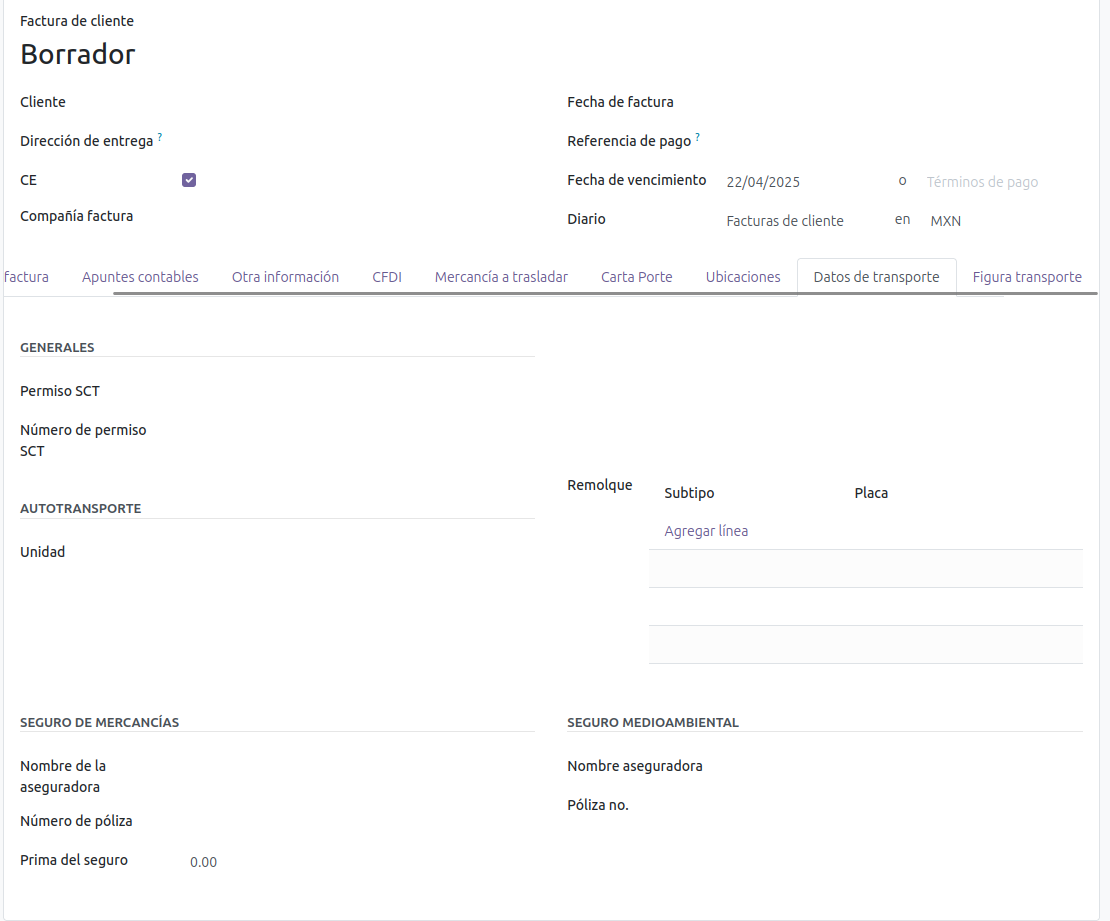Toggle the CE checkbox
1110x921 pixels.
click(x=189, y=180)
